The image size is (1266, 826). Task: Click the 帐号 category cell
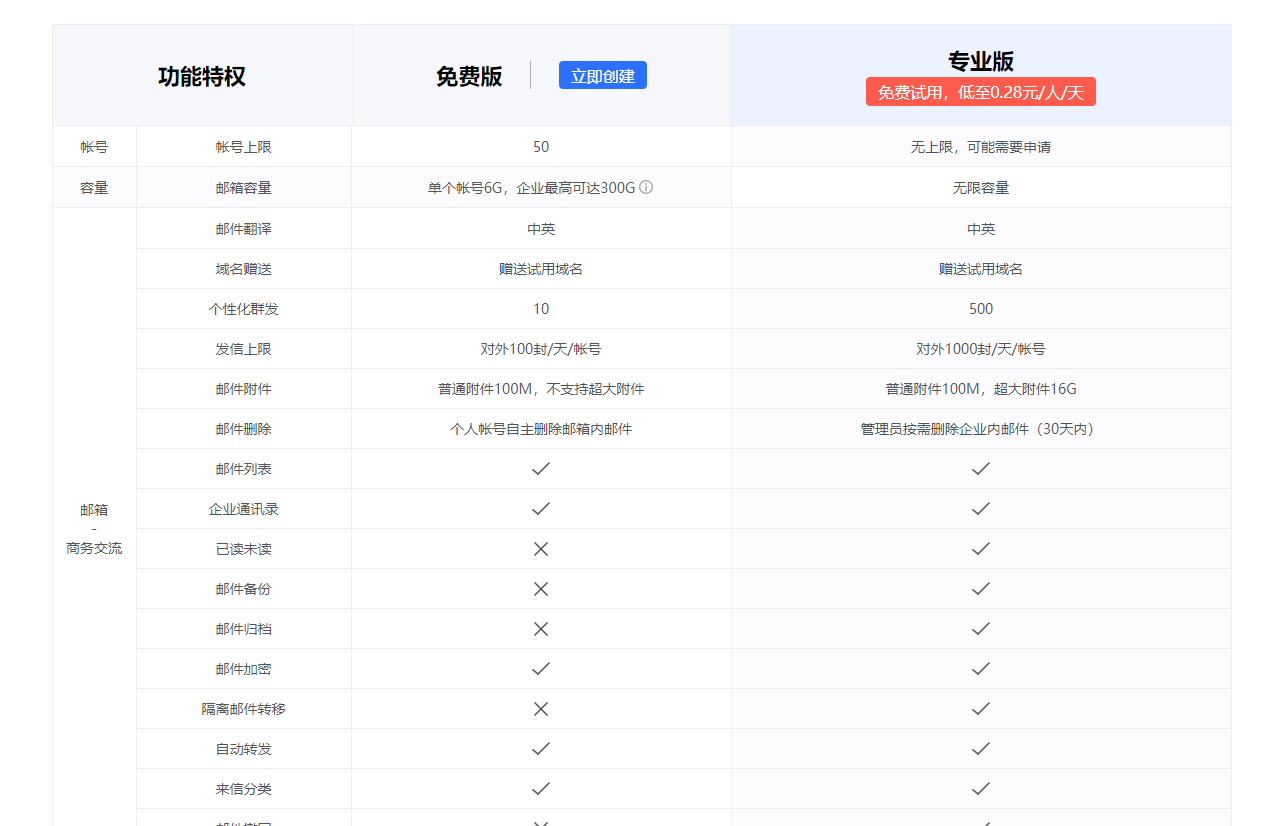(x=94, y=147)
